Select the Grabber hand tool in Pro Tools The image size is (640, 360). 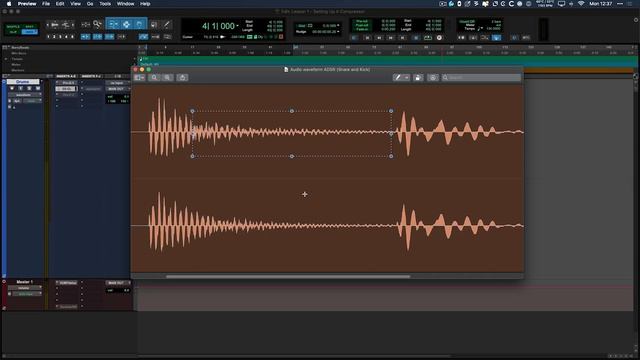[x=139, y=24]
